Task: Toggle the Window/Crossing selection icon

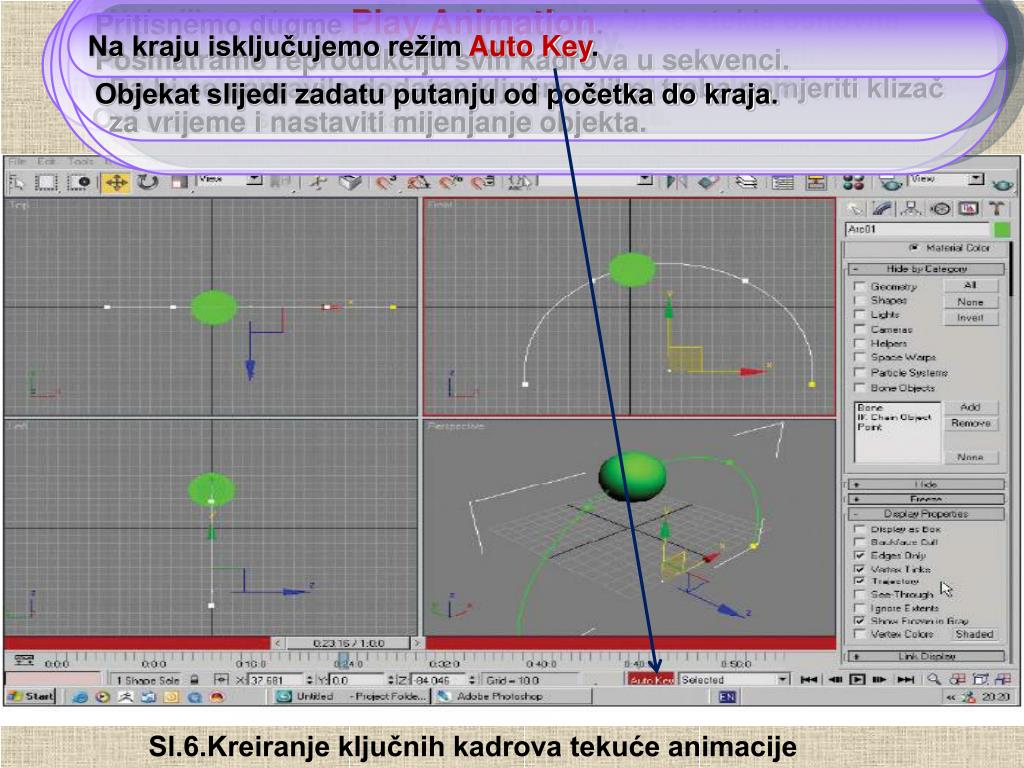Action: coord(80,183)
